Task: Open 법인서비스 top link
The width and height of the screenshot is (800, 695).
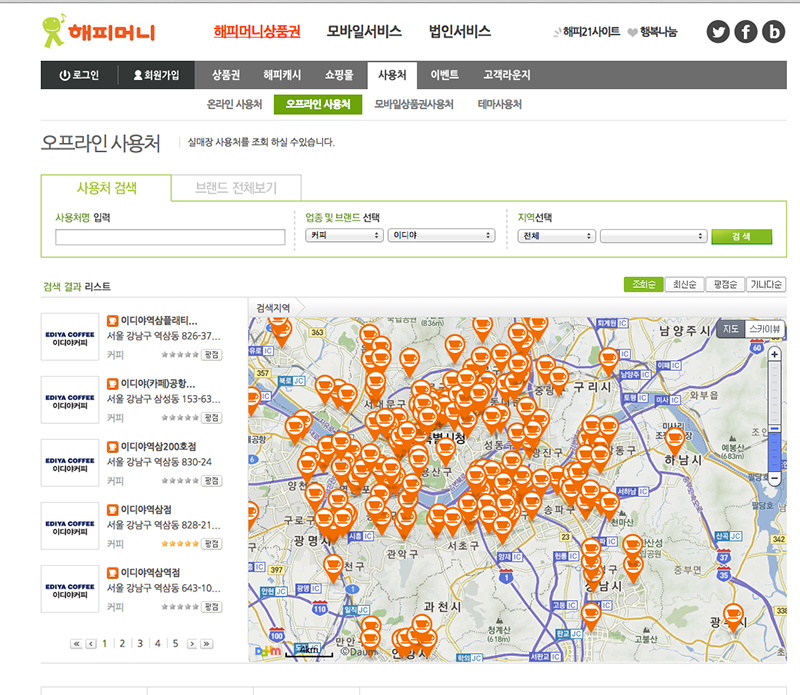Action: [x=460, y=32]
